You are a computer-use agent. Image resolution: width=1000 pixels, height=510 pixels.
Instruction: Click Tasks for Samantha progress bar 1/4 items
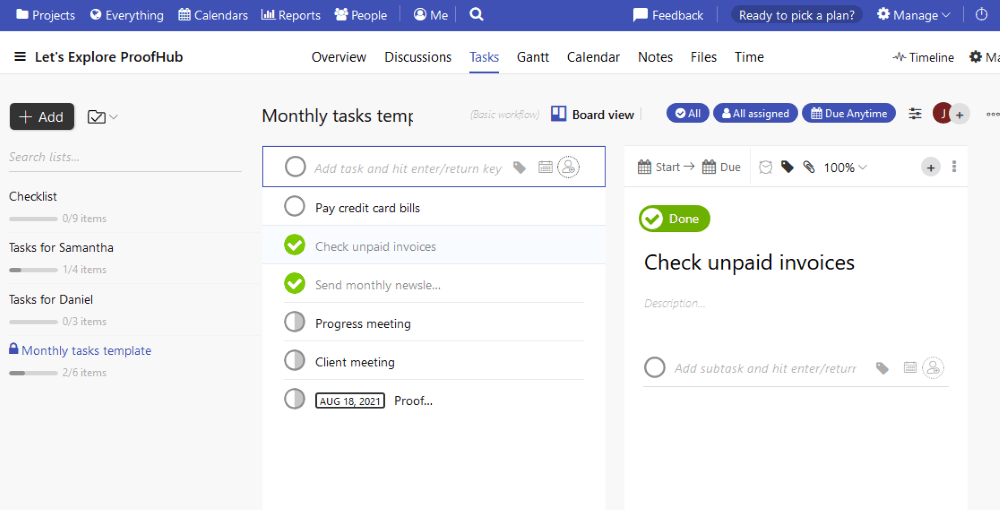tap(33, 270)
